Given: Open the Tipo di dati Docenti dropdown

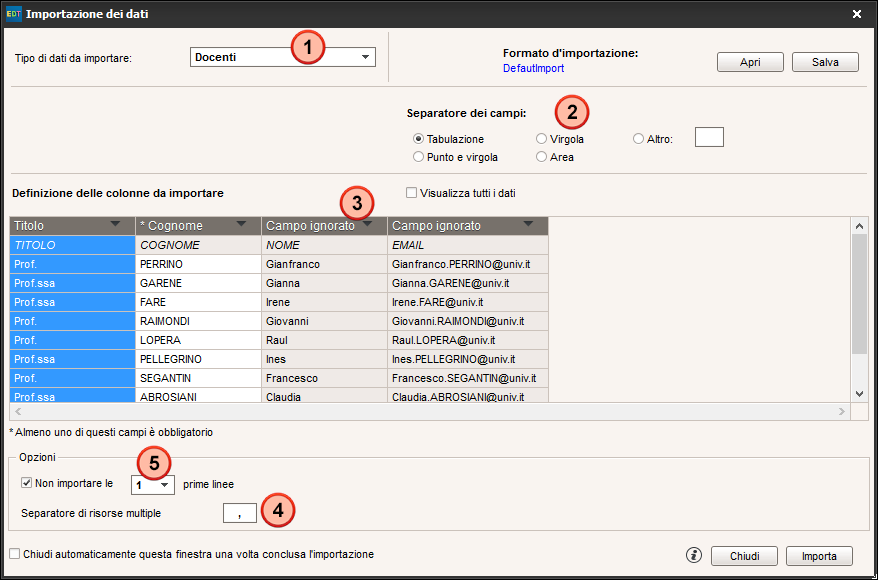Looking at the screenshot, I should point(283,57).
